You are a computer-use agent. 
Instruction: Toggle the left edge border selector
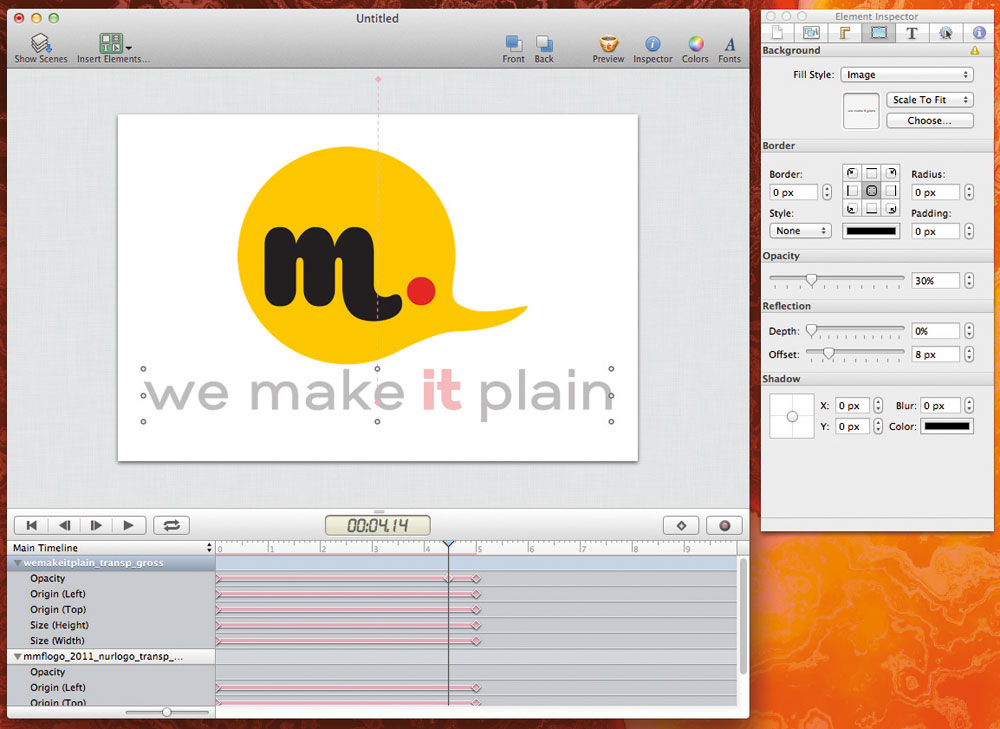click(852, 191)
